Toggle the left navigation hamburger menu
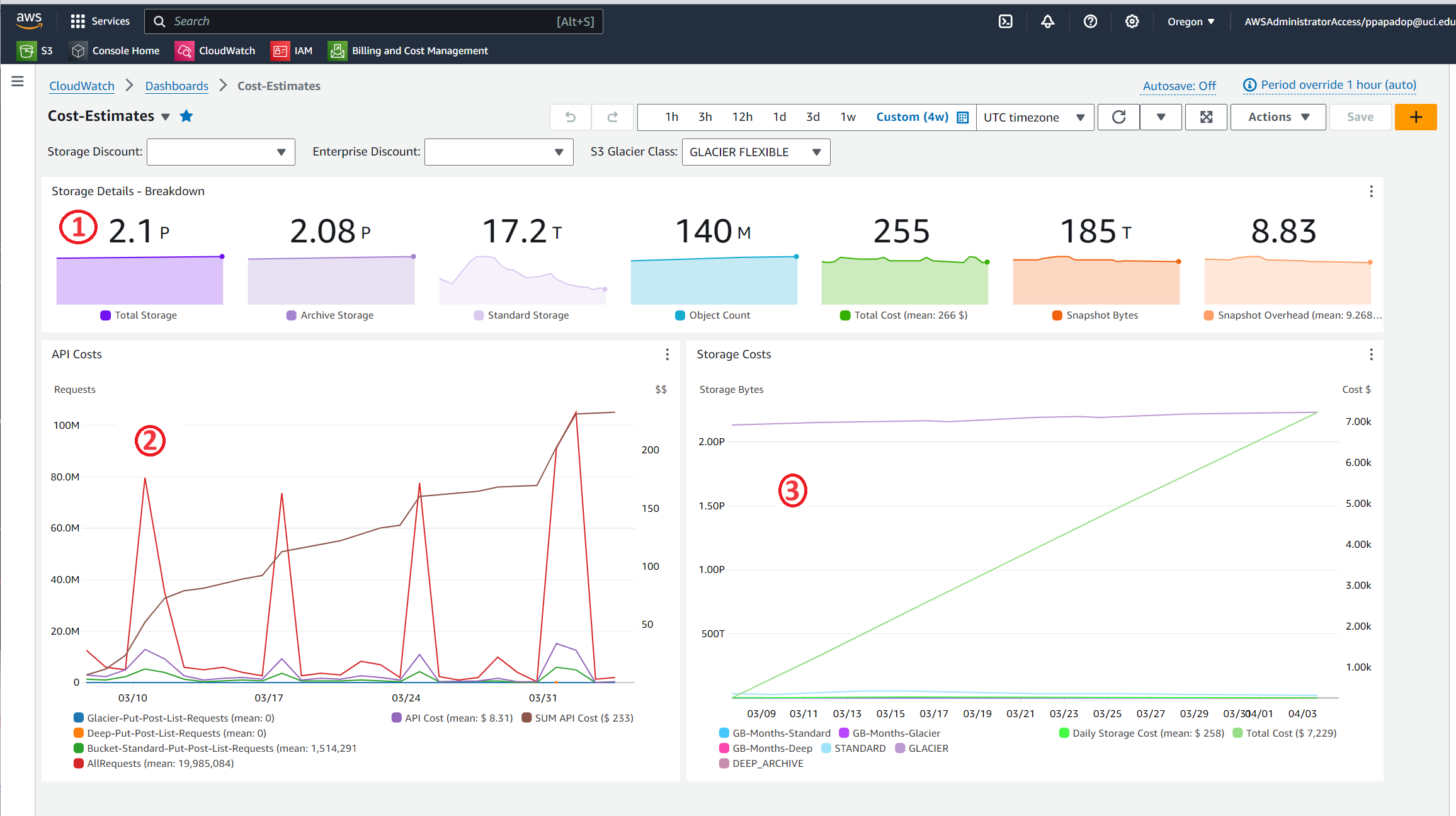This screenshot has height=816, width=1456. (x=18, y=81)
